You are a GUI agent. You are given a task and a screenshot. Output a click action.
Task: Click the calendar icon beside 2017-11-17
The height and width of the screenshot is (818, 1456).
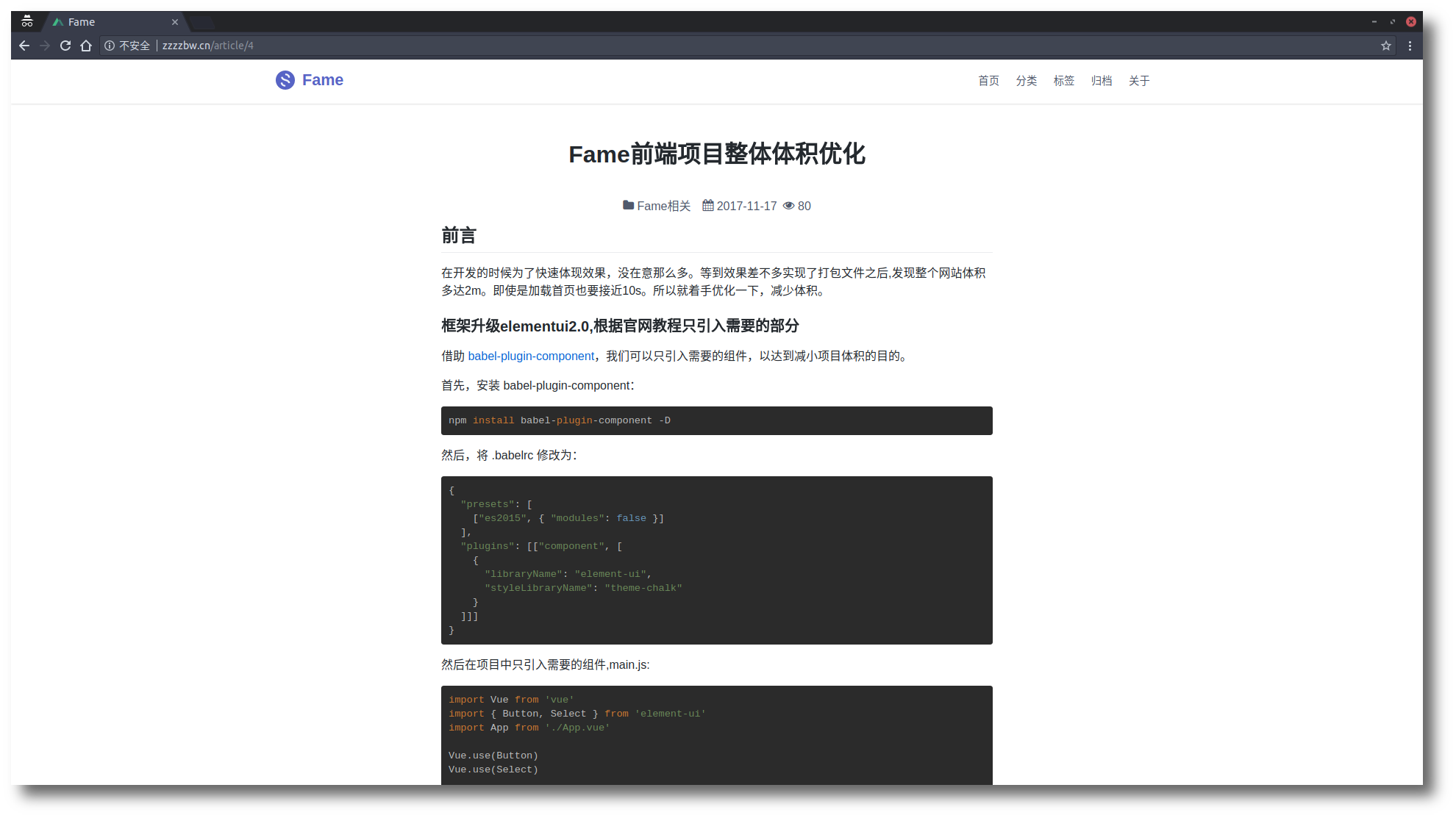(x=707, y=206)
